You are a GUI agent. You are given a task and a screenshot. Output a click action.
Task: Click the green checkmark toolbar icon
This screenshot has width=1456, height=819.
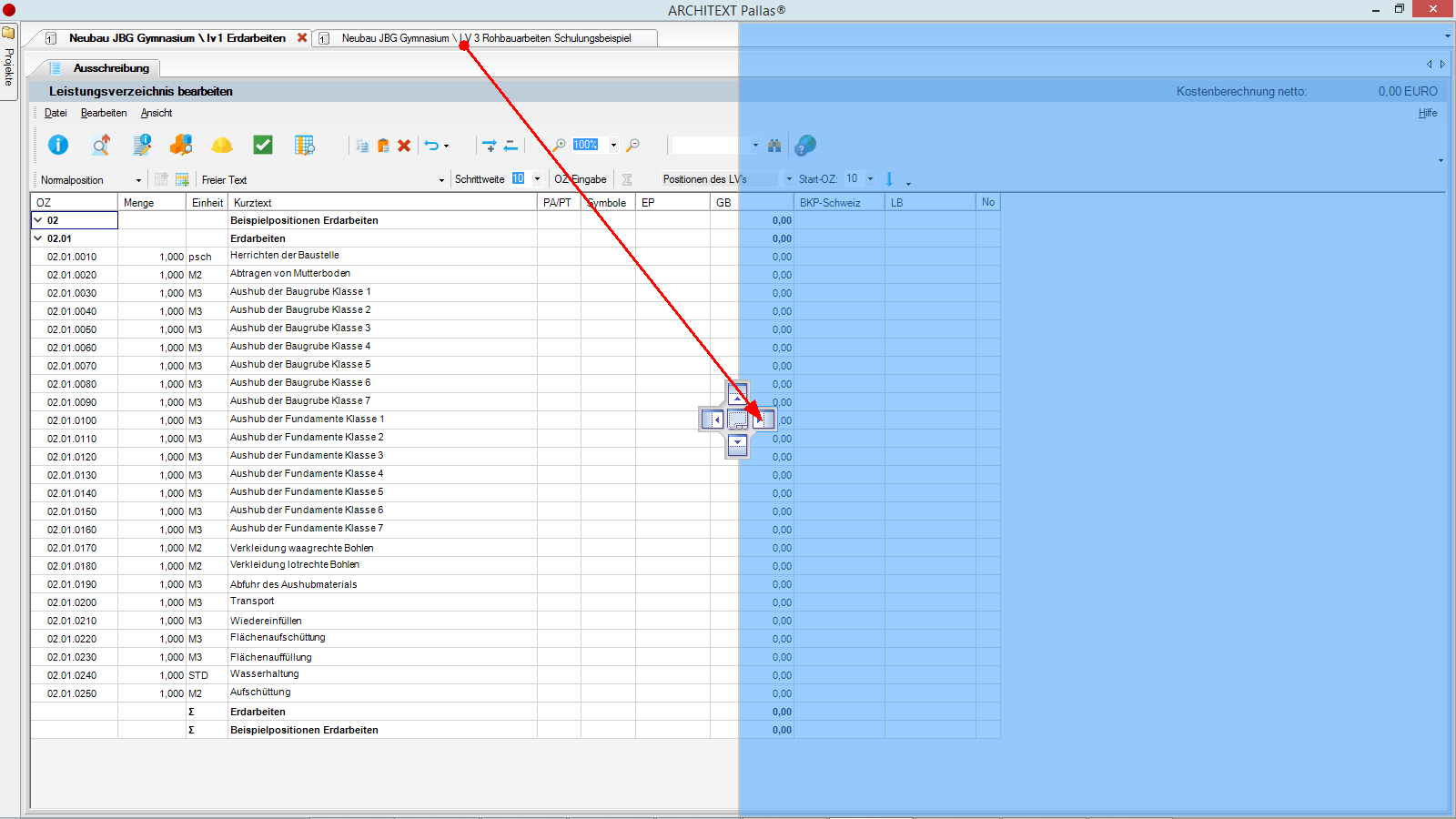(263, 145)
